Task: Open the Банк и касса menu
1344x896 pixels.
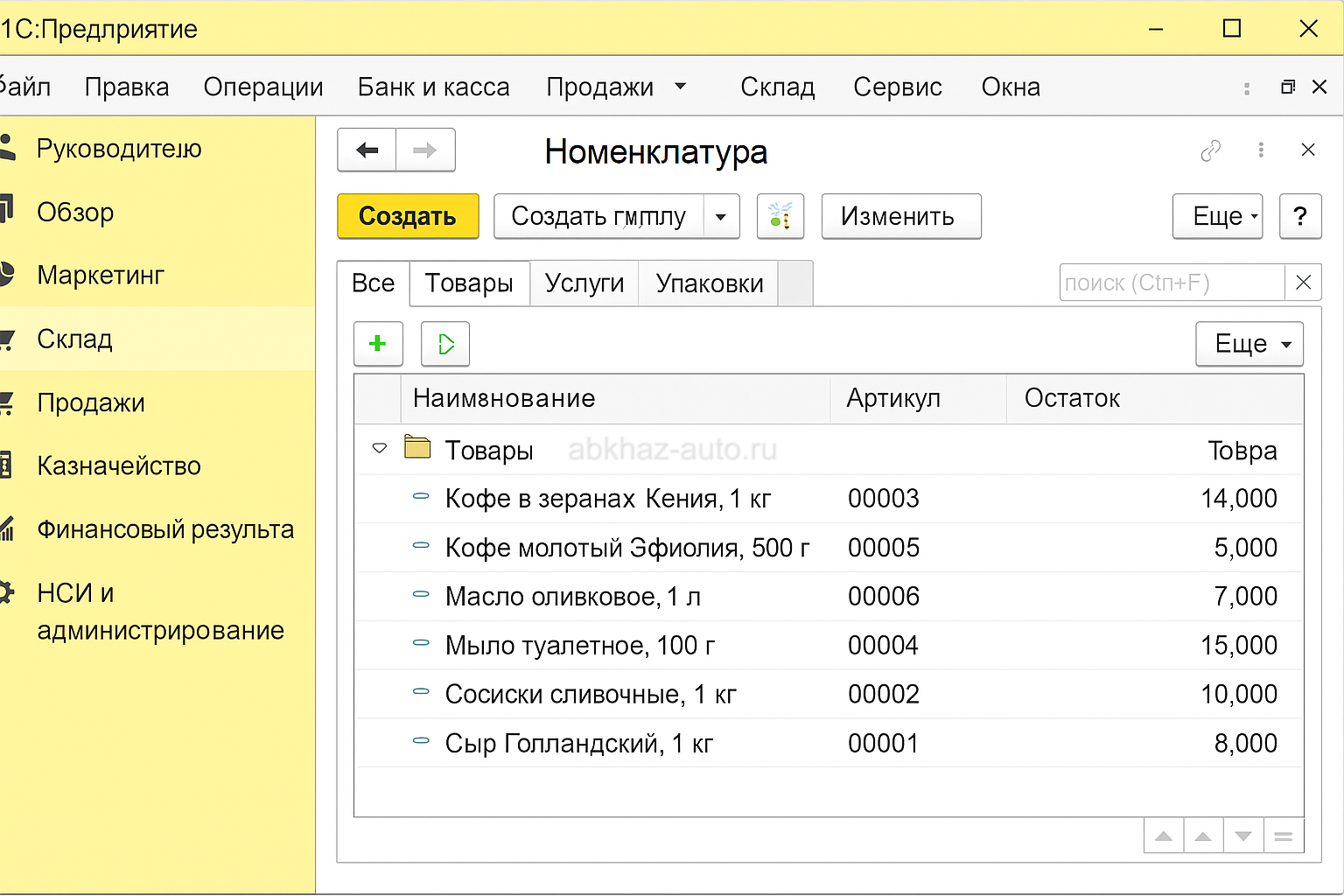Action: 433,87
